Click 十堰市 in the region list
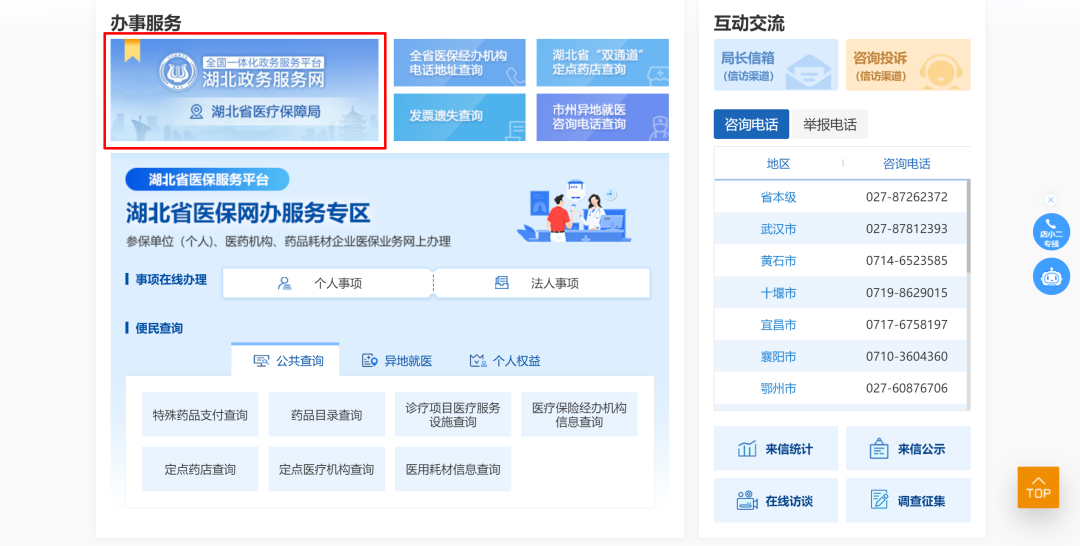The image size is (1080, 546). pyautogui.click(x=778, y=293)
